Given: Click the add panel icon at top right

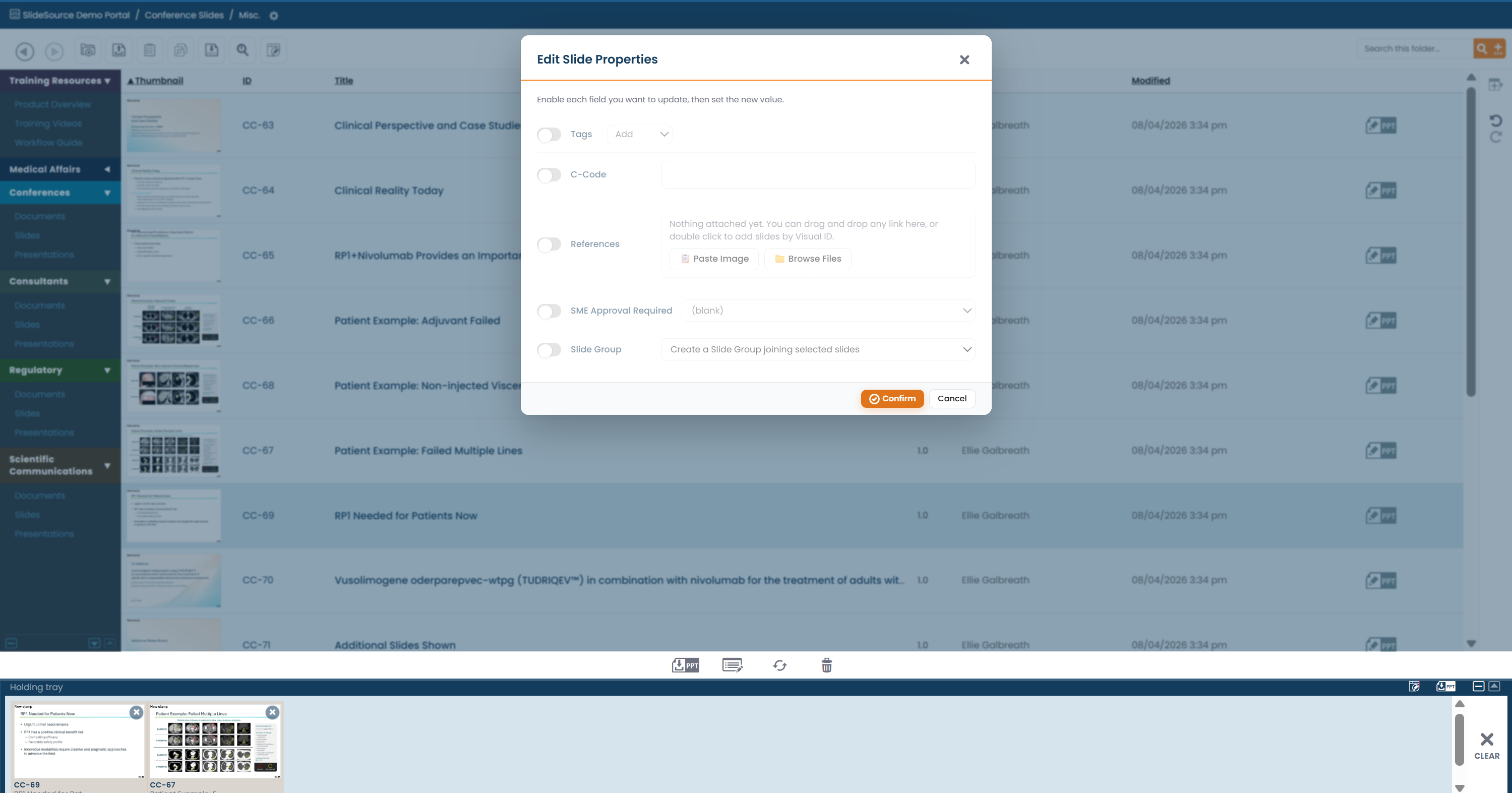Looking at the screenshot, I should (1495, 85).
